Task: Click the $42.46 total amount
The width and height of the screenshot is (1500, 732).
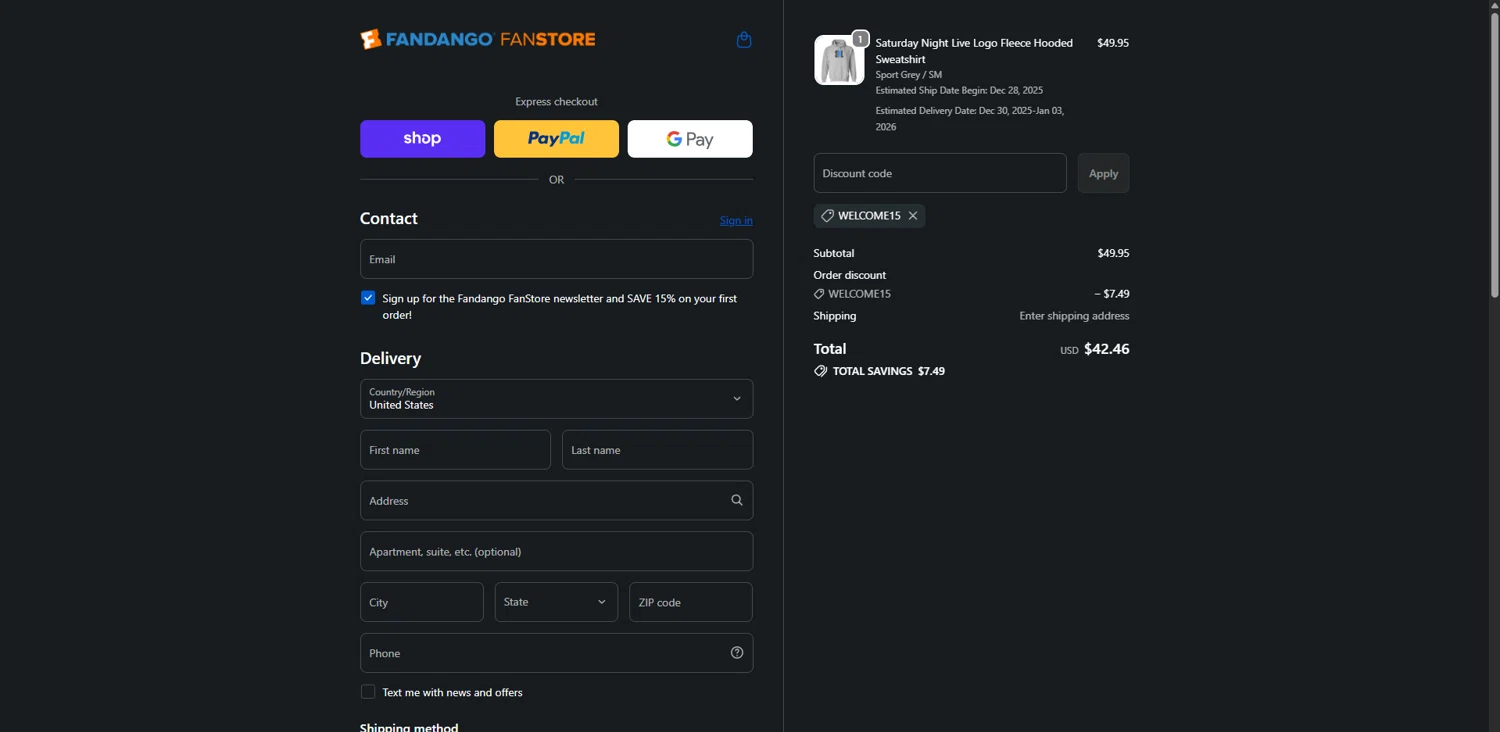Action: point(1107,349)
